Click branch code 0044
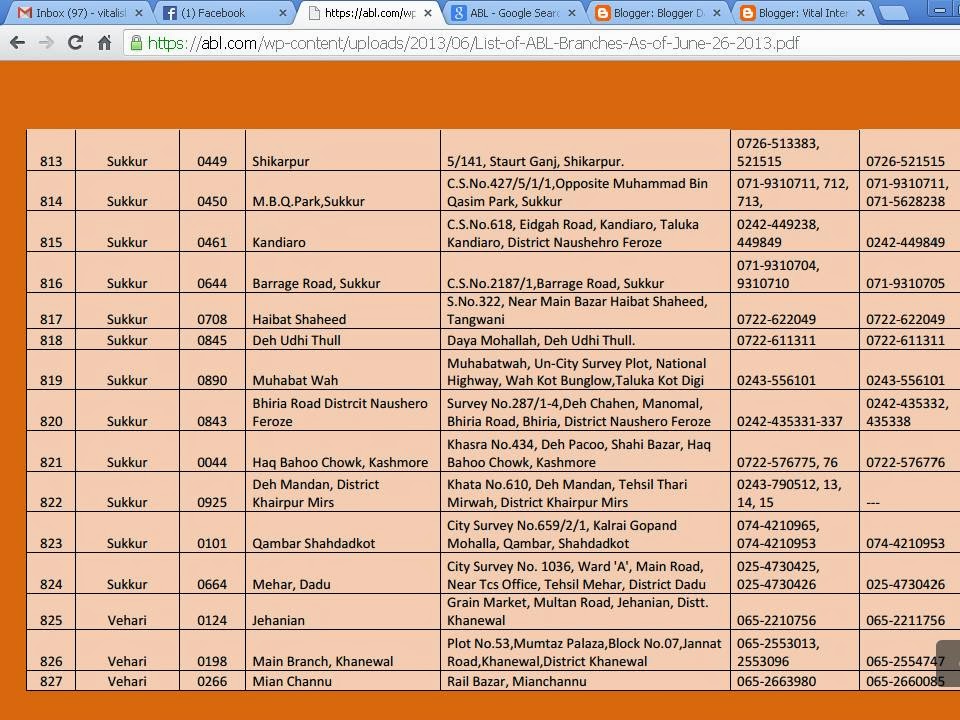 click(x=212, y=462)
